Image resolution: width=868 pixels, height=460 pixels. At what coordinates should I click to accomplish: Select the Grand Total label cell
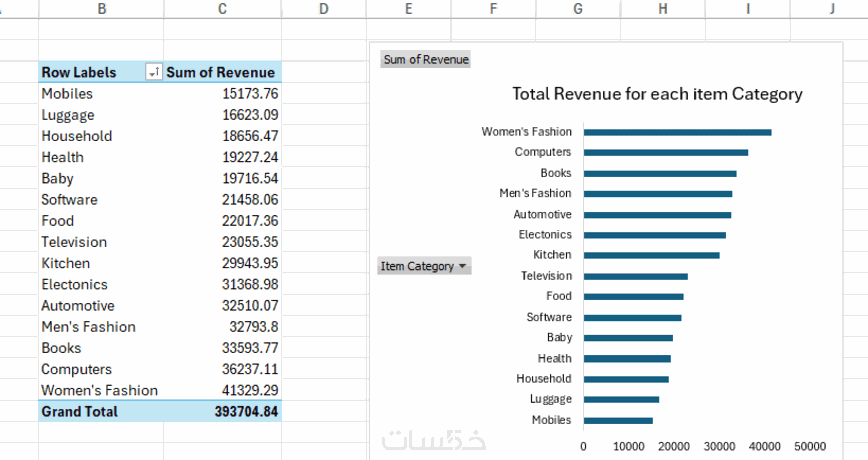click(101, 411)
